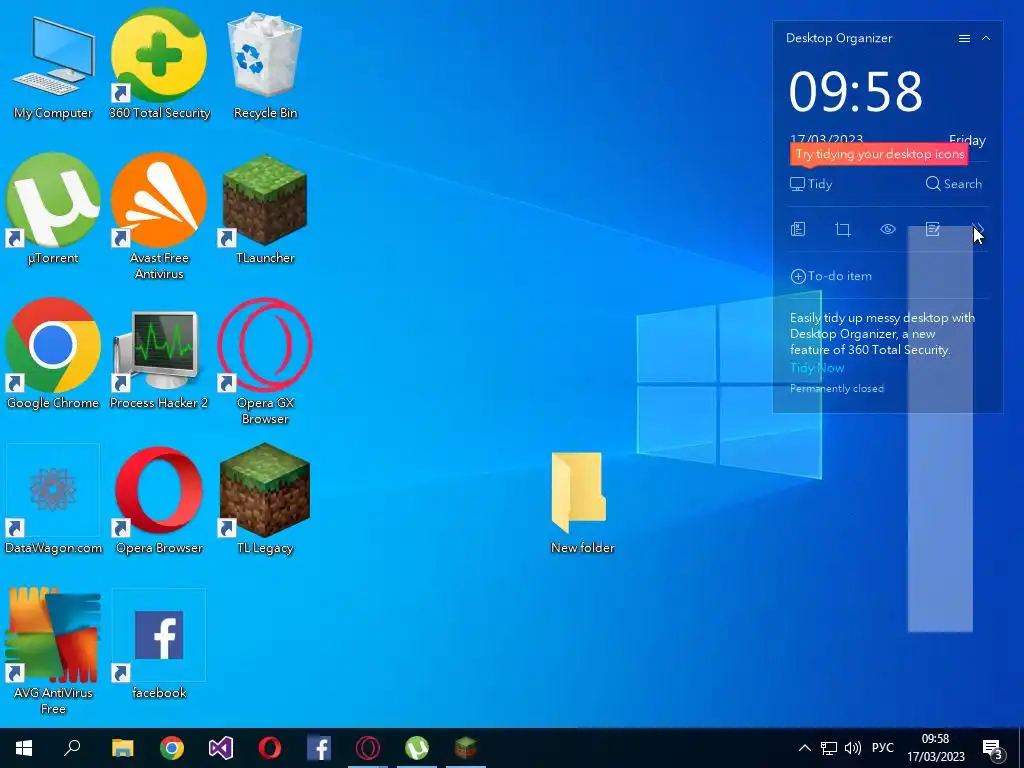The width and height of the screenshot is (1024, 768).
Task: Launch 360 Total Security shortcut
Action: point(159,65)
